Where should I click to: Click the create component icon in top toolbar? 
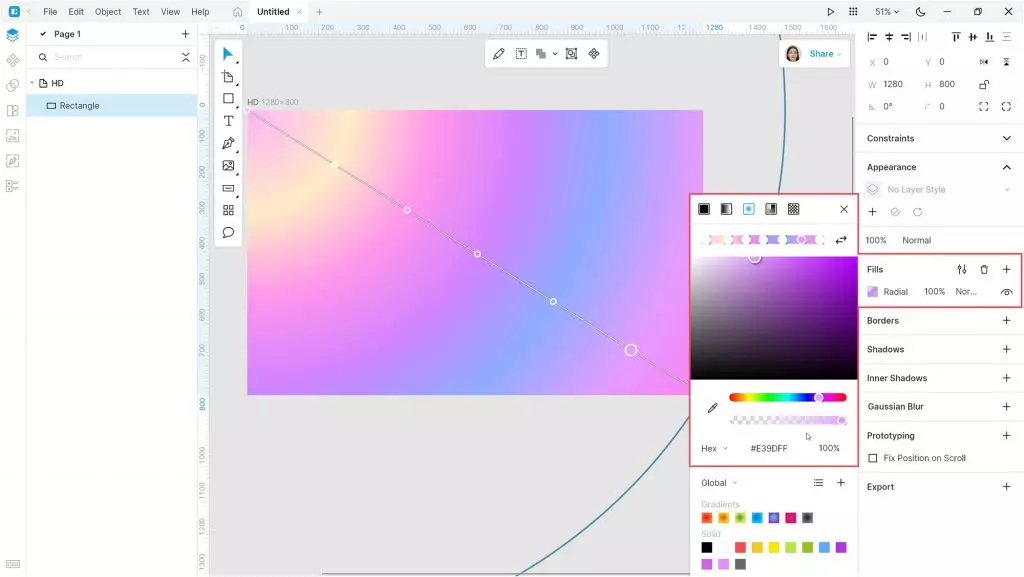[x=594, y=54]
